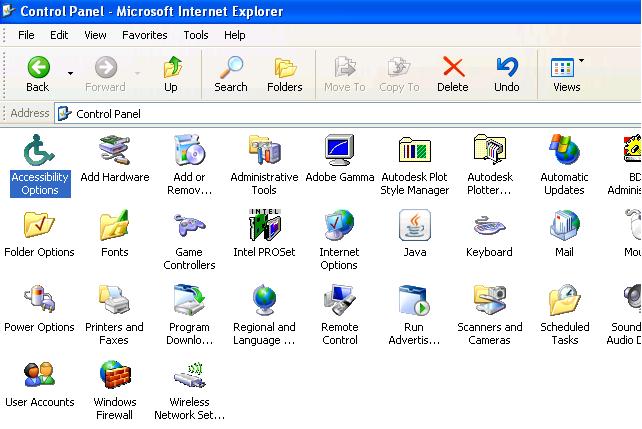Open Administrative Tools icon
Viewport: 642px width, 429px height.
[264, 150]
